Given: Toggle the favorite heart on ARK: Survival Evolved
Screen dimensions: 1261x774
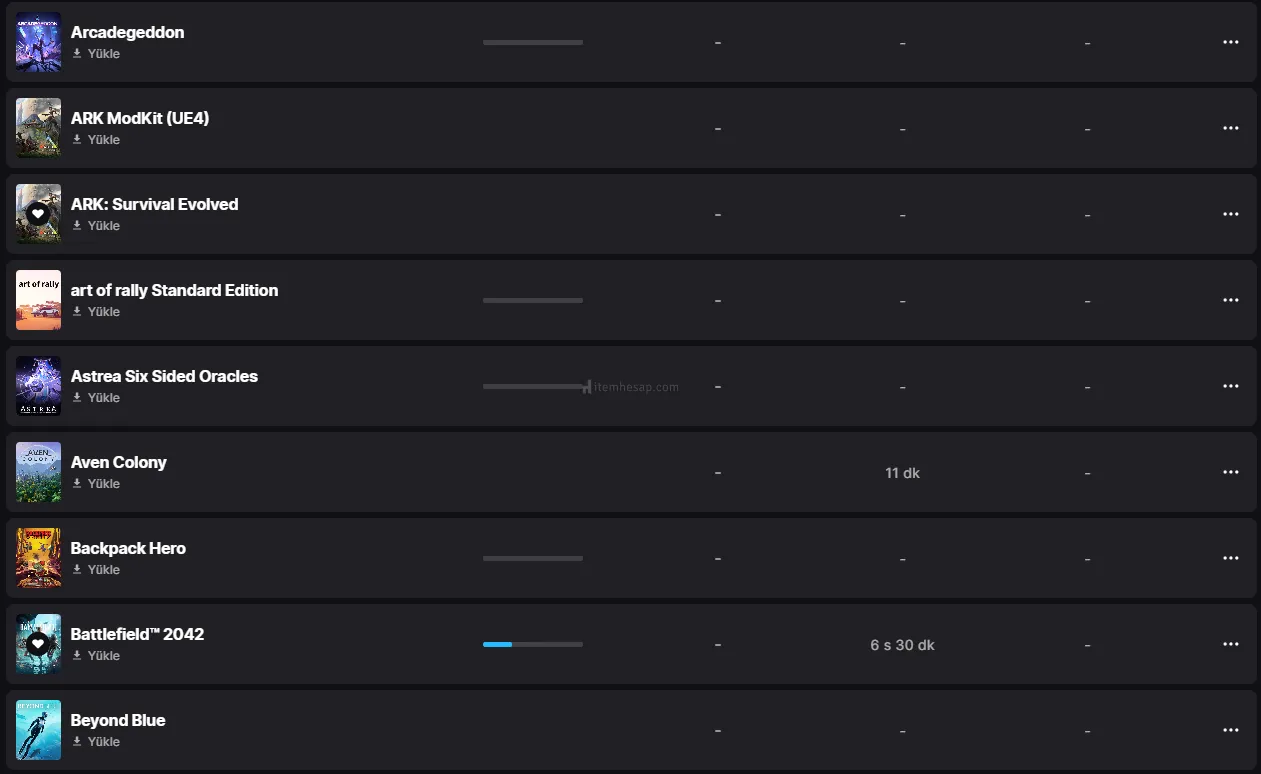Looking at the screenshot, I should pos(38,214).
